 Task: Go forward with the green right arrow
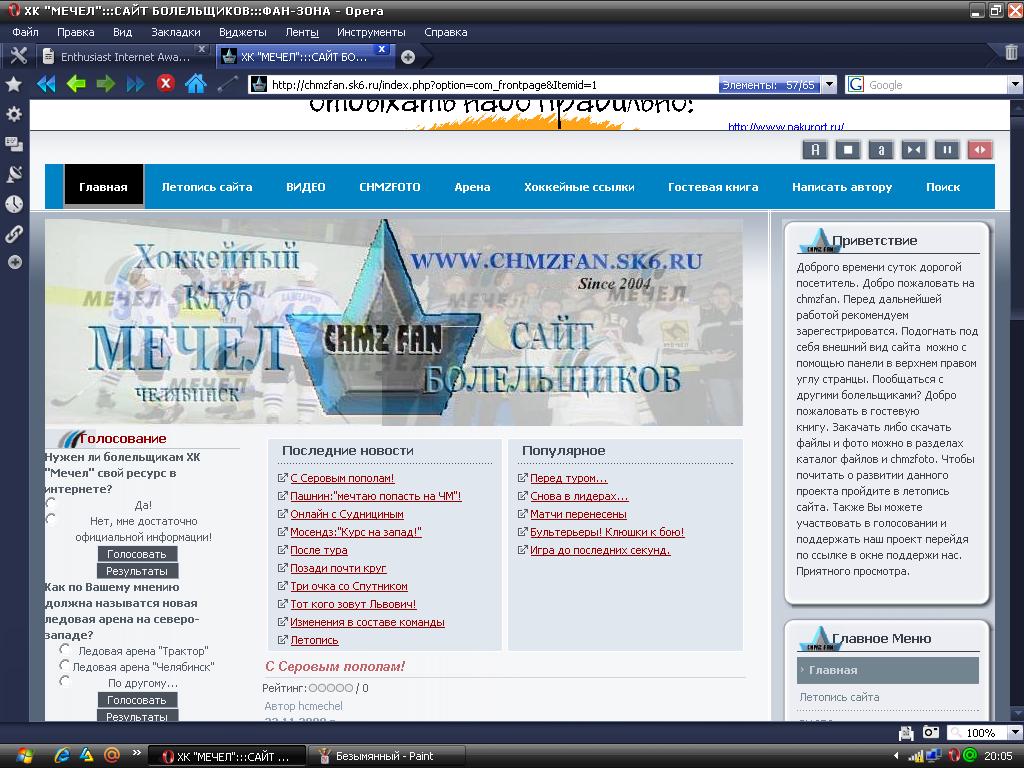click(105, 84)
